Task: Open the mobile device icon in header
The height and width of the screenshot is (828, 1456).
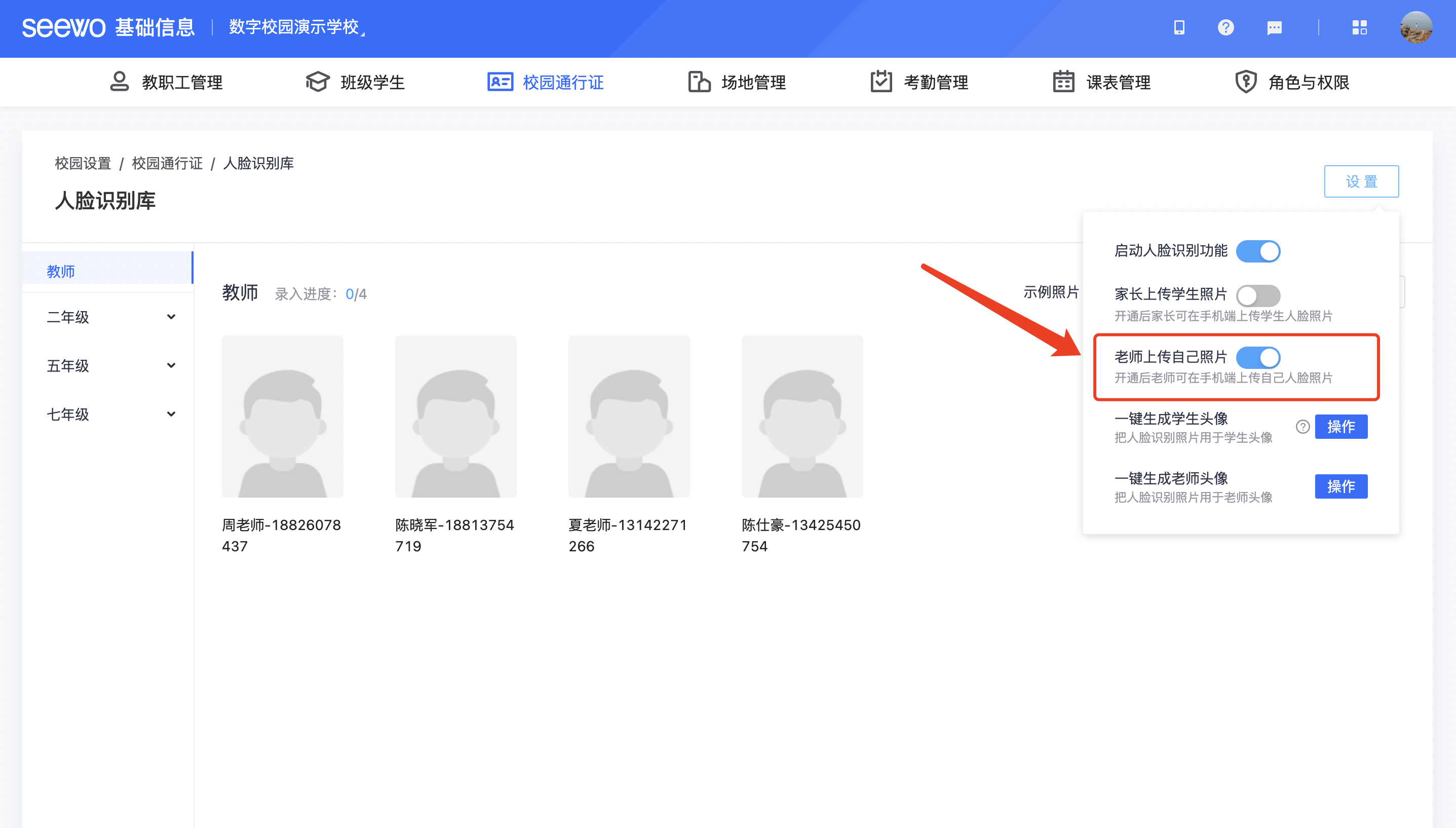Action: [x=1179, y=27]
